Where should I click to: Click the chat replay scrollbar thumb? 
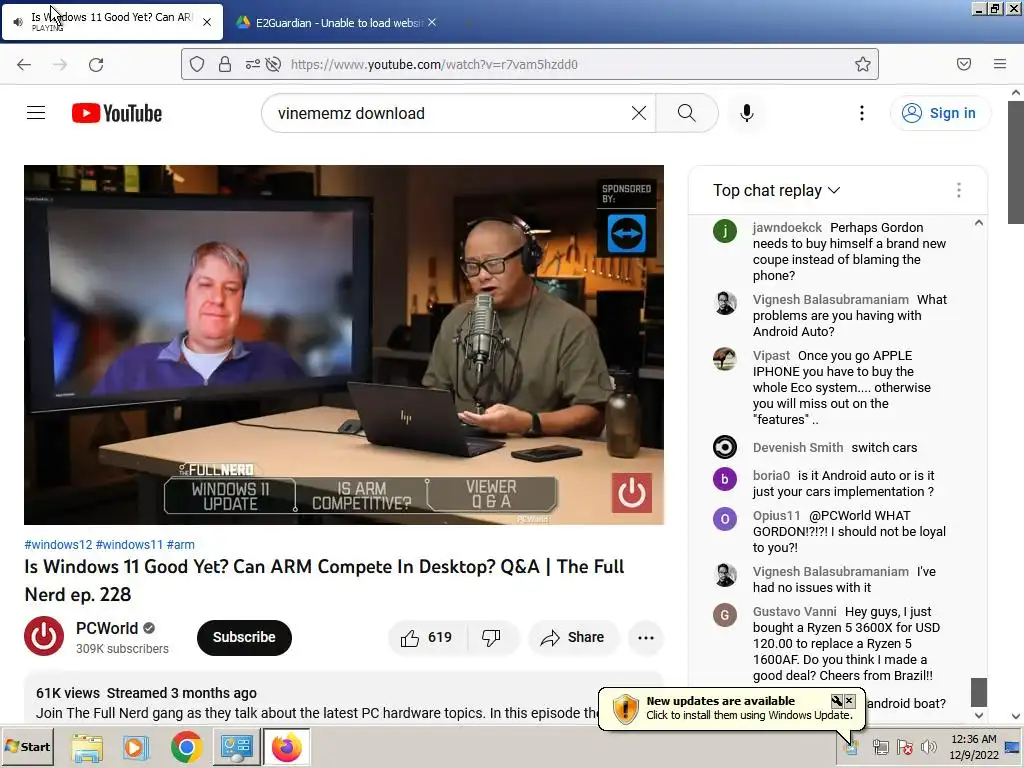978,692
